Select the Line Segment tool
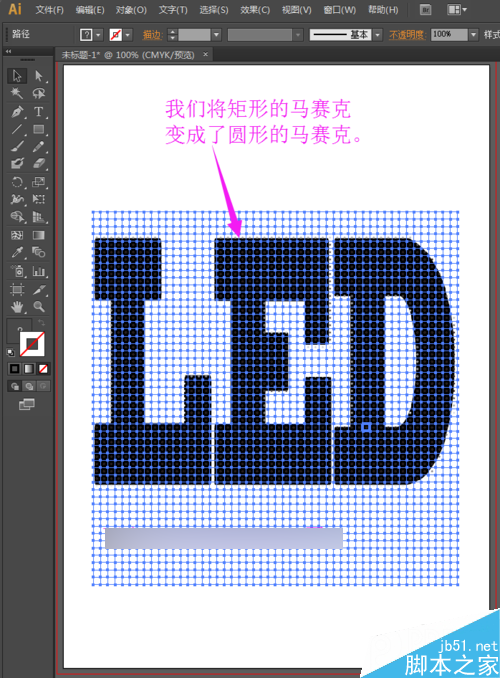Screen dimensions: 500x678 click(x=17, y=129)
